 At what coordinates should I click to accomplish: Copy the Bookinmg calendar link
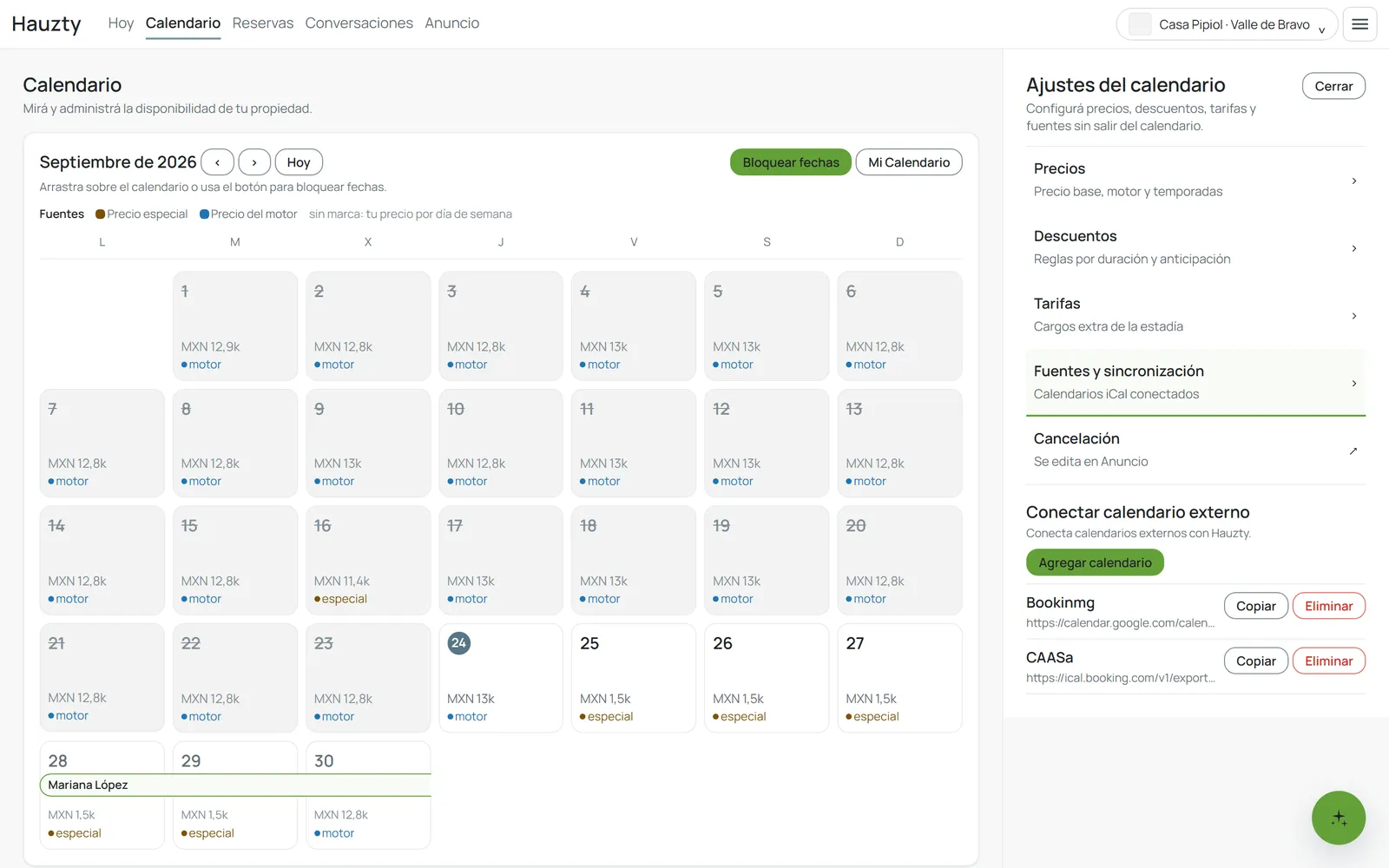1256,606
